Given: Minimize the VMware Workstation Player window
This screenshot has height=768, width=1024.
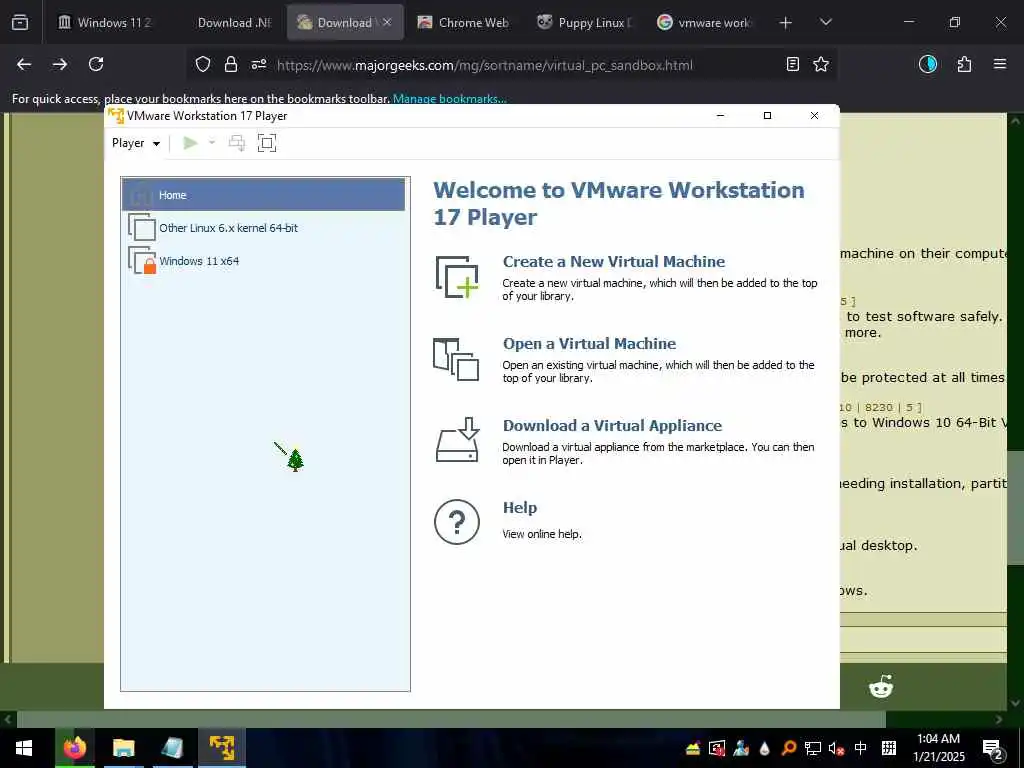Looking at the screenshot, I should click(720, 116).
